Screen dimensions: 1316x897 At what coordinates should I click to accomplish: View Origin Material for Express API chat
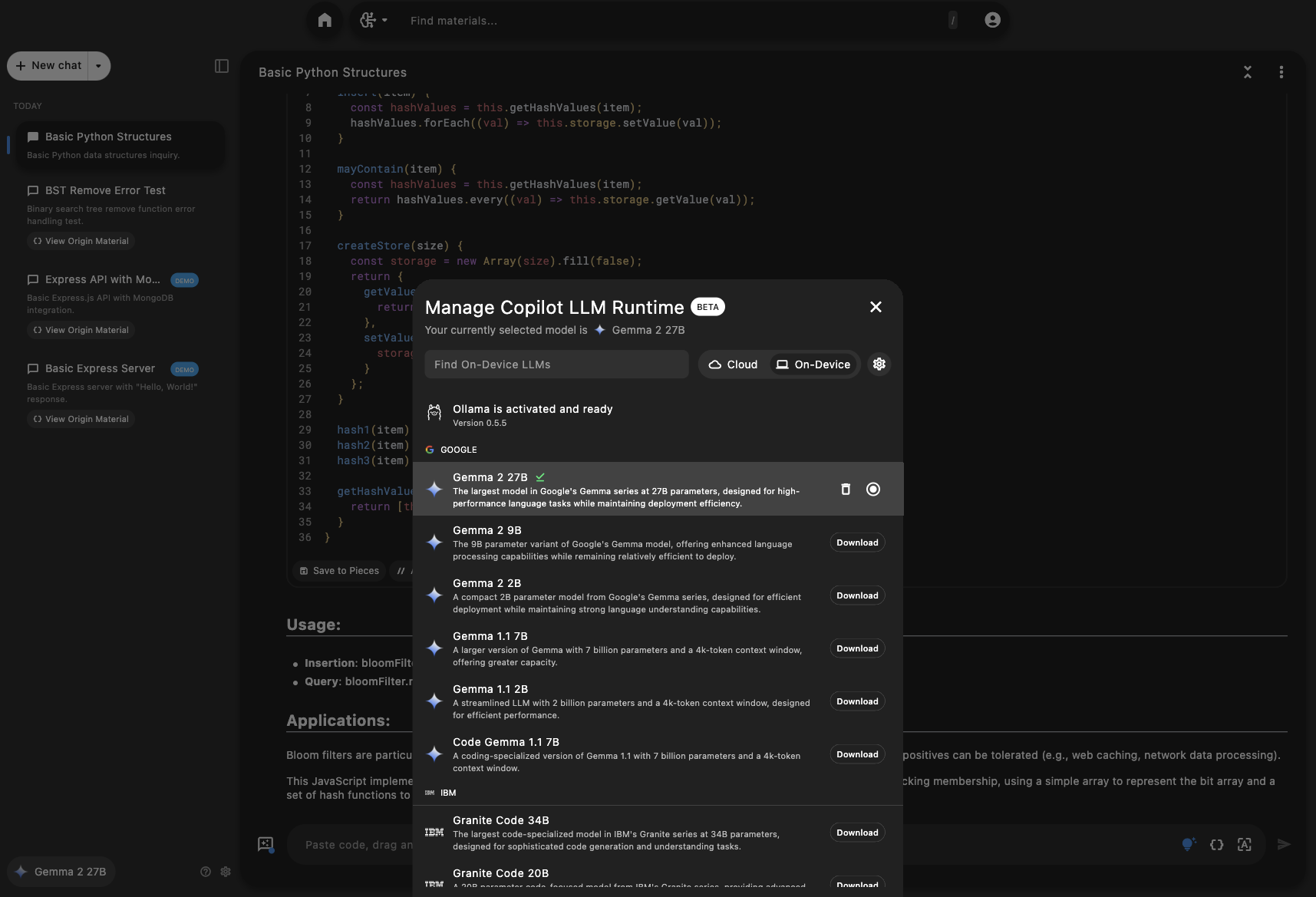tap(81, 330)
